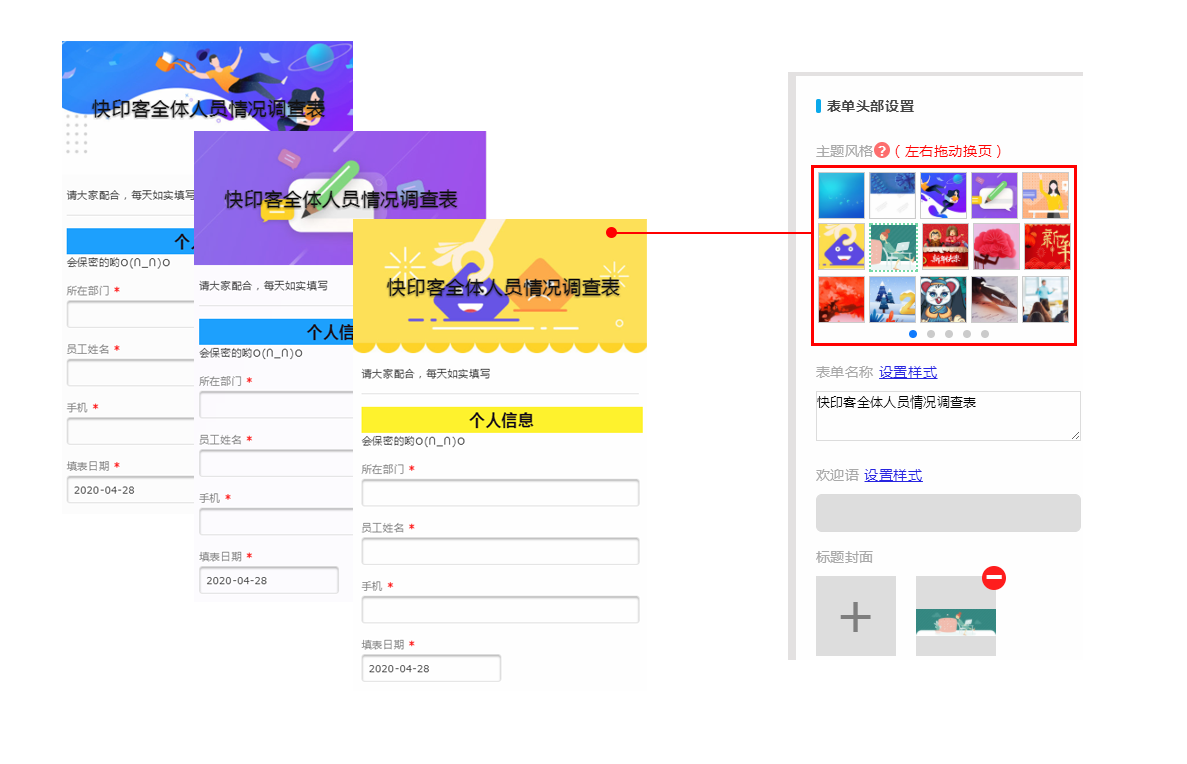This screenshot has width=1187, height=764.
Task: Pick the snowy trees winter theme
Action: 892,299
